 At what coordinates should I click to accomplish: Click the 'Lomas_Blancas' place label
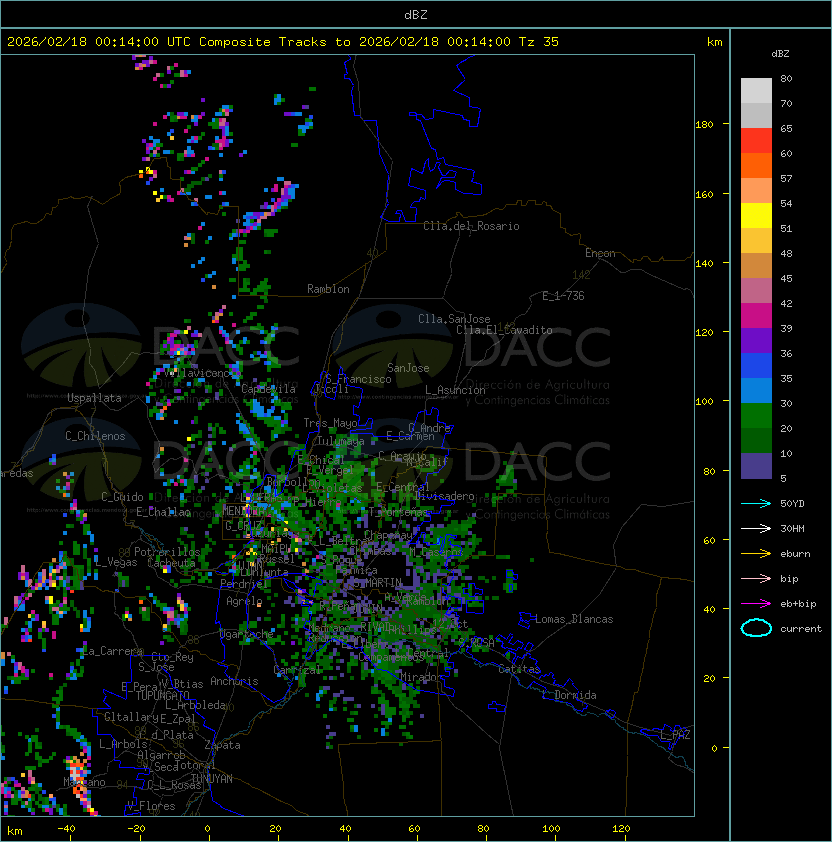[574, 619]
